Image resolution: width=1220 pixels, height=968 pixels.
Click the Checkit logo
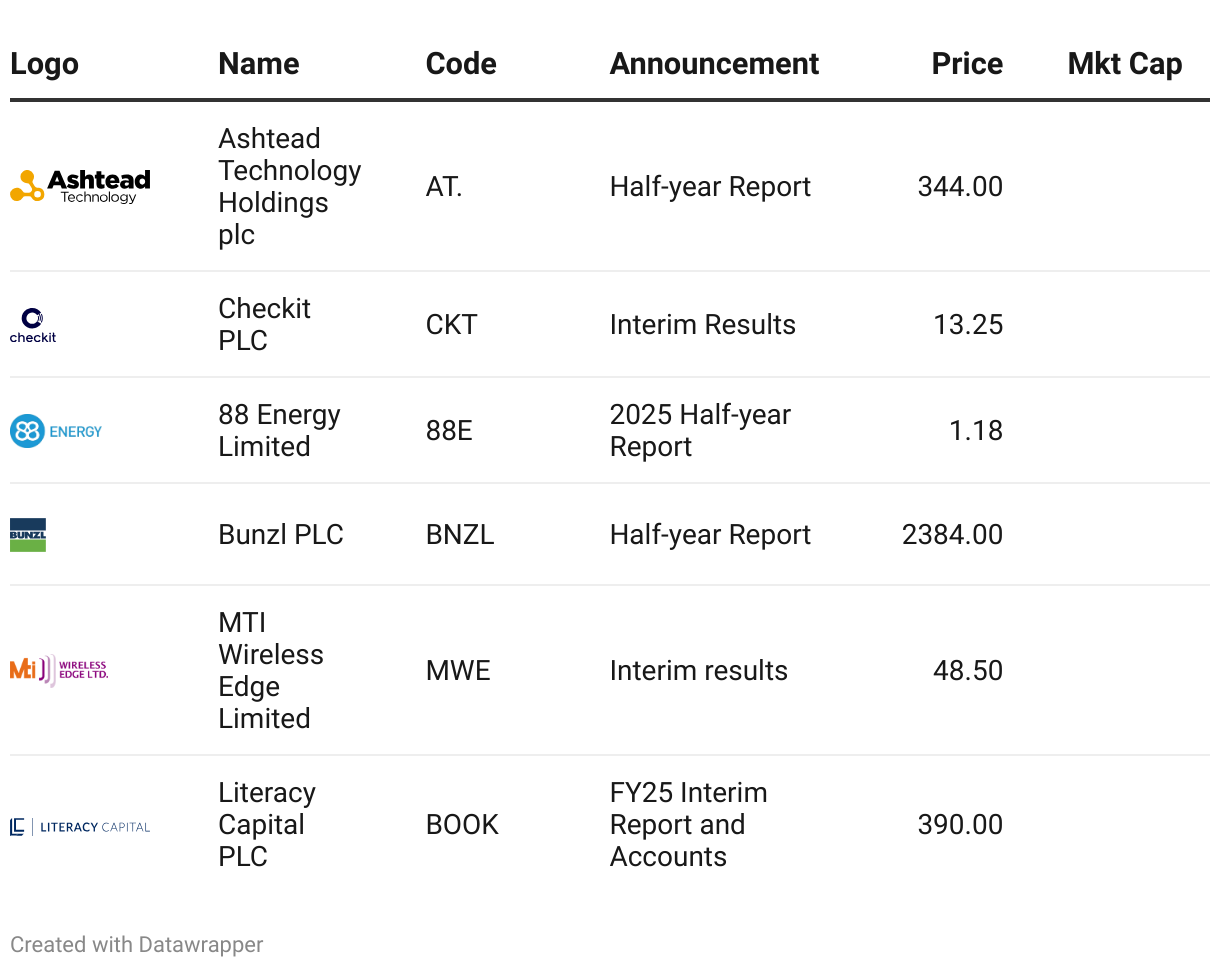pos(33,325)
